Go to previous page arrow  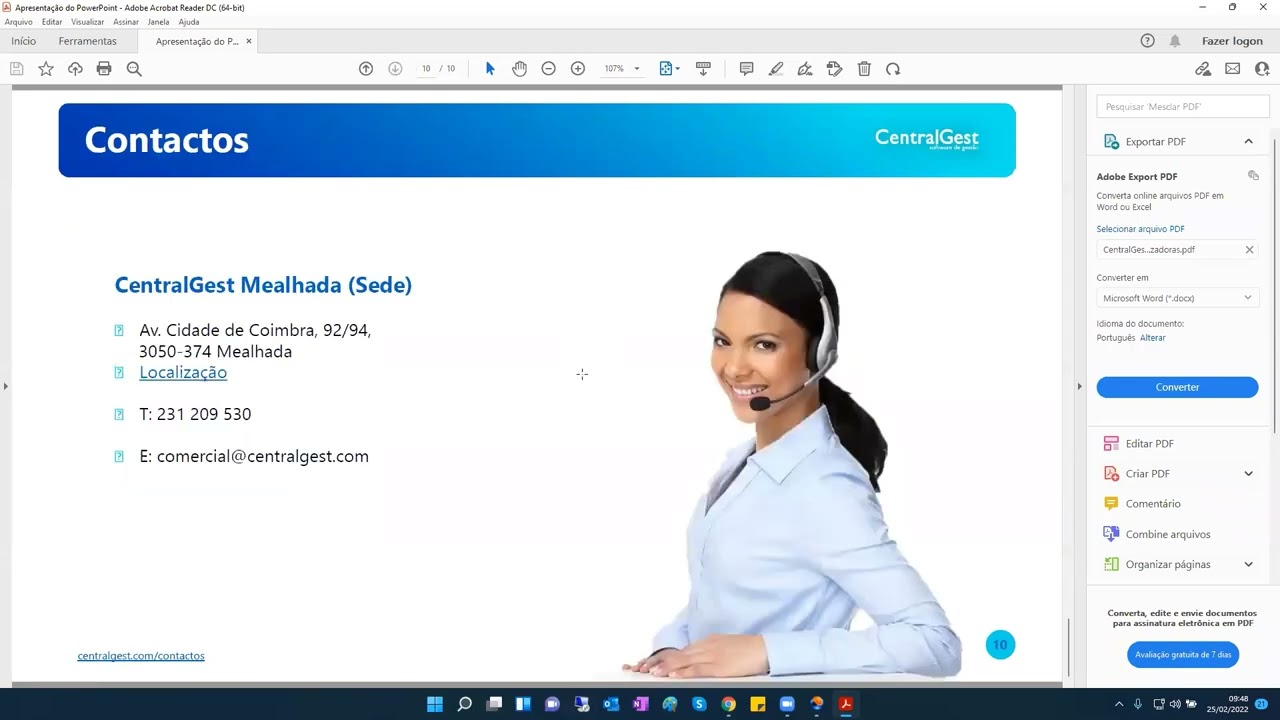[x=366, y=69]
